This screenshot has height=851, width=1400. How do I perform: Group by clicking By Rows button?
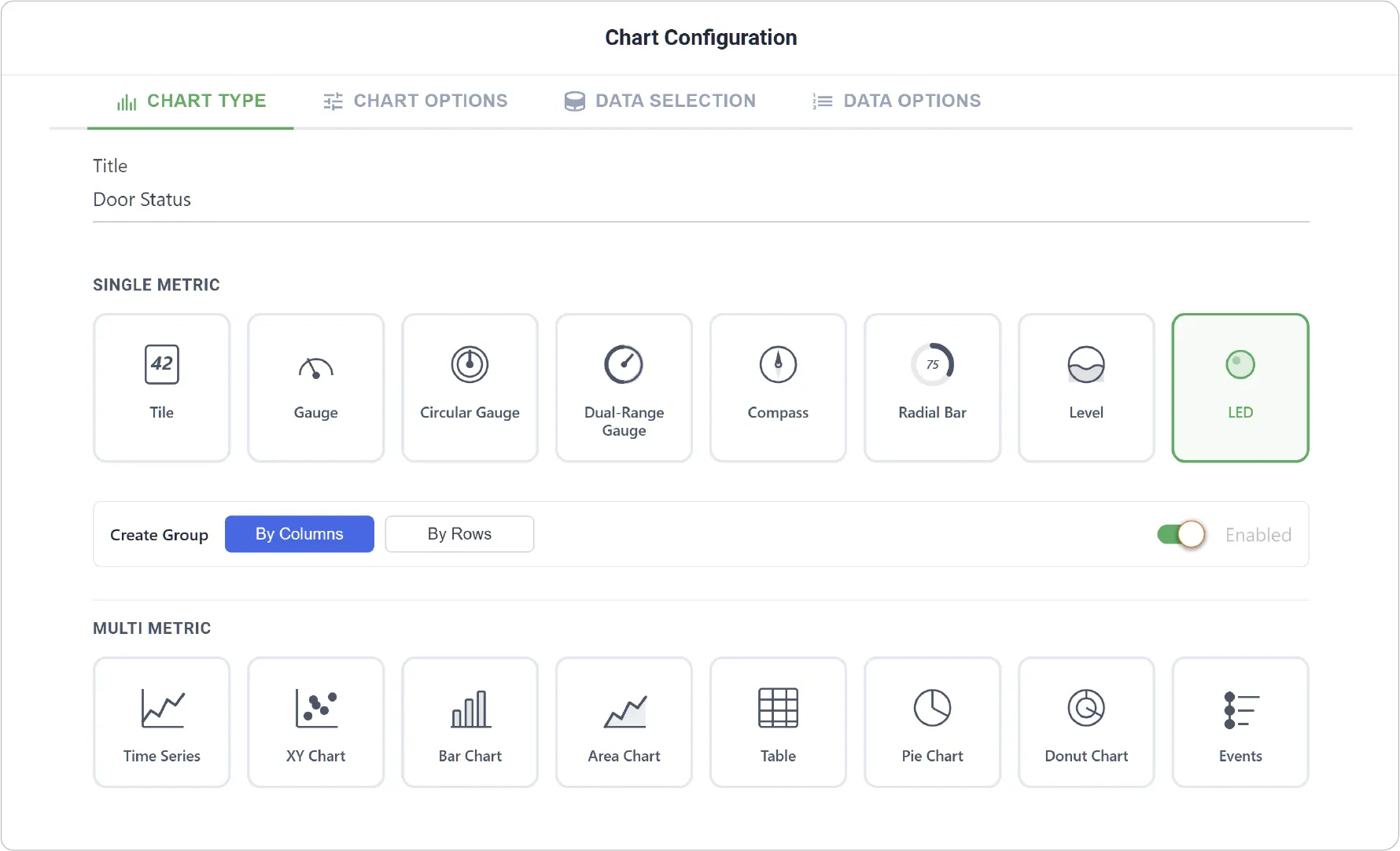[x=459, y=534]
